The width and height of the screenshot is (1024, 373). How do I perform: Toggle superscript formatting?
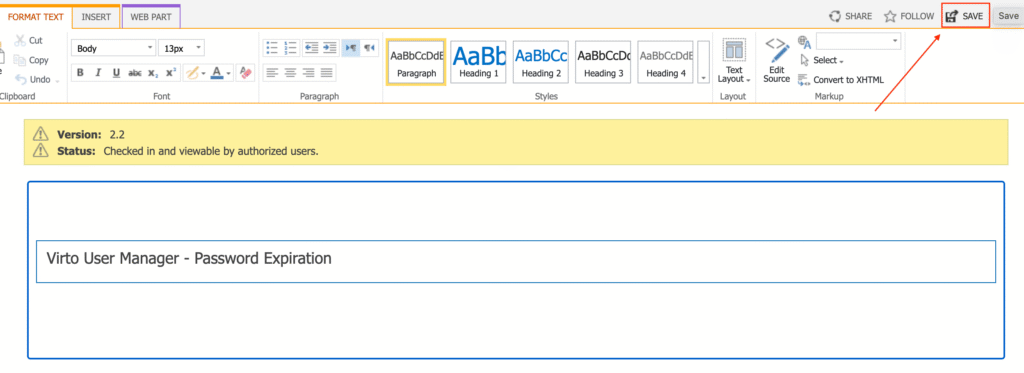pos(170,73)
